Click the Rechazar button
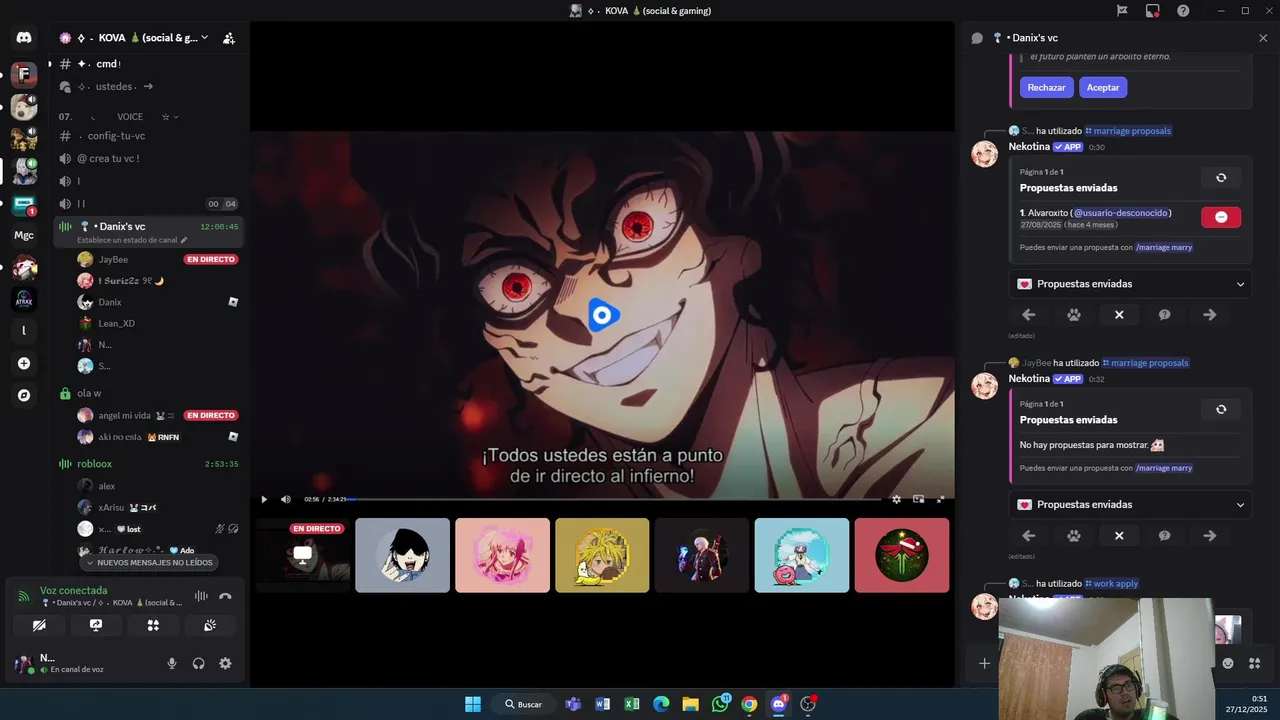1280x720 pixels. coord(1046,87)
